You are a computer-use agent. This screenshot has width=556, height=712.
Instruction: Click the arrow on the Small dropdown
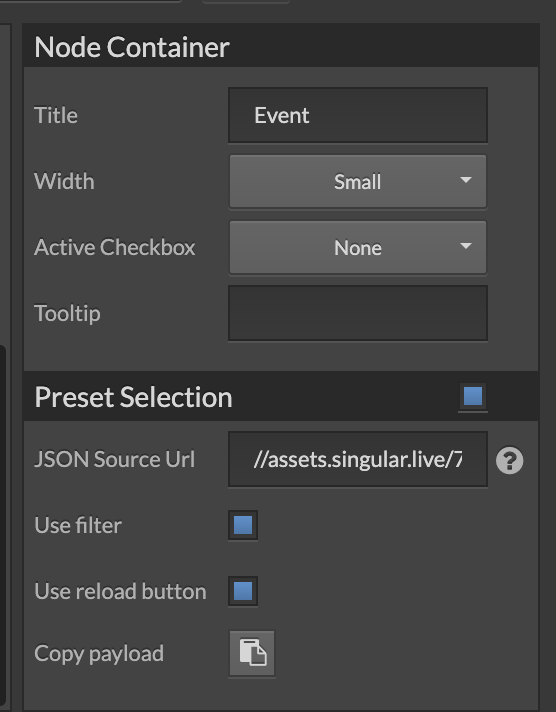tap(466, 180)
